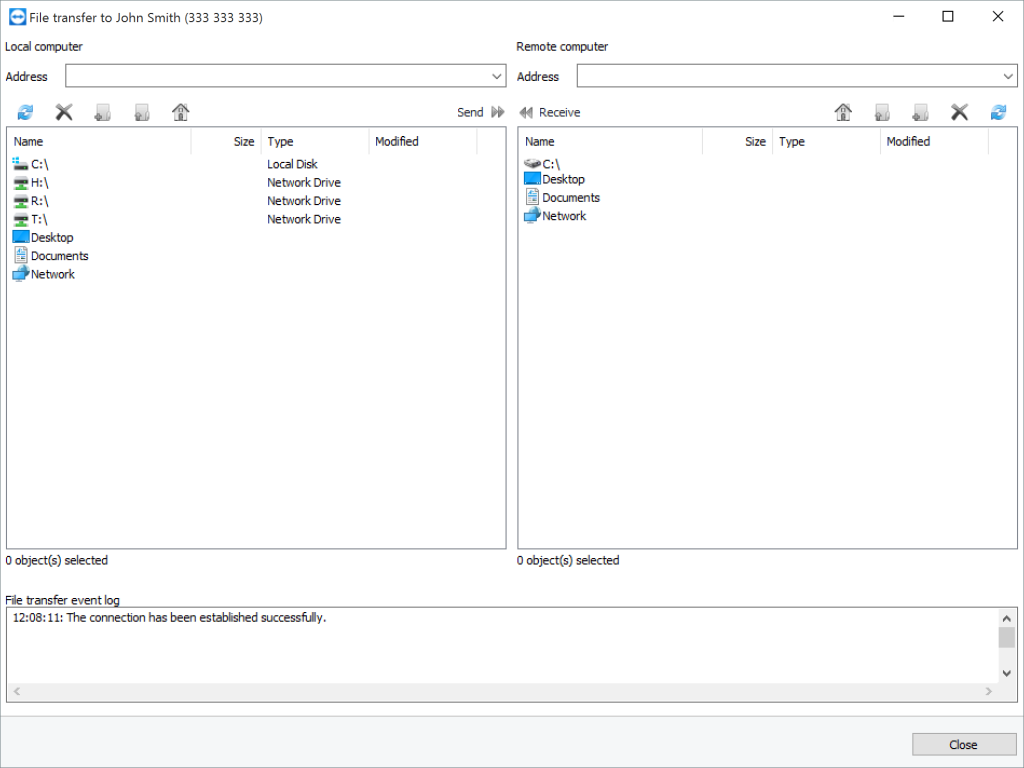Rename a file on the local computer
This screenshot has height=768, width=1024.
[141, 112]
